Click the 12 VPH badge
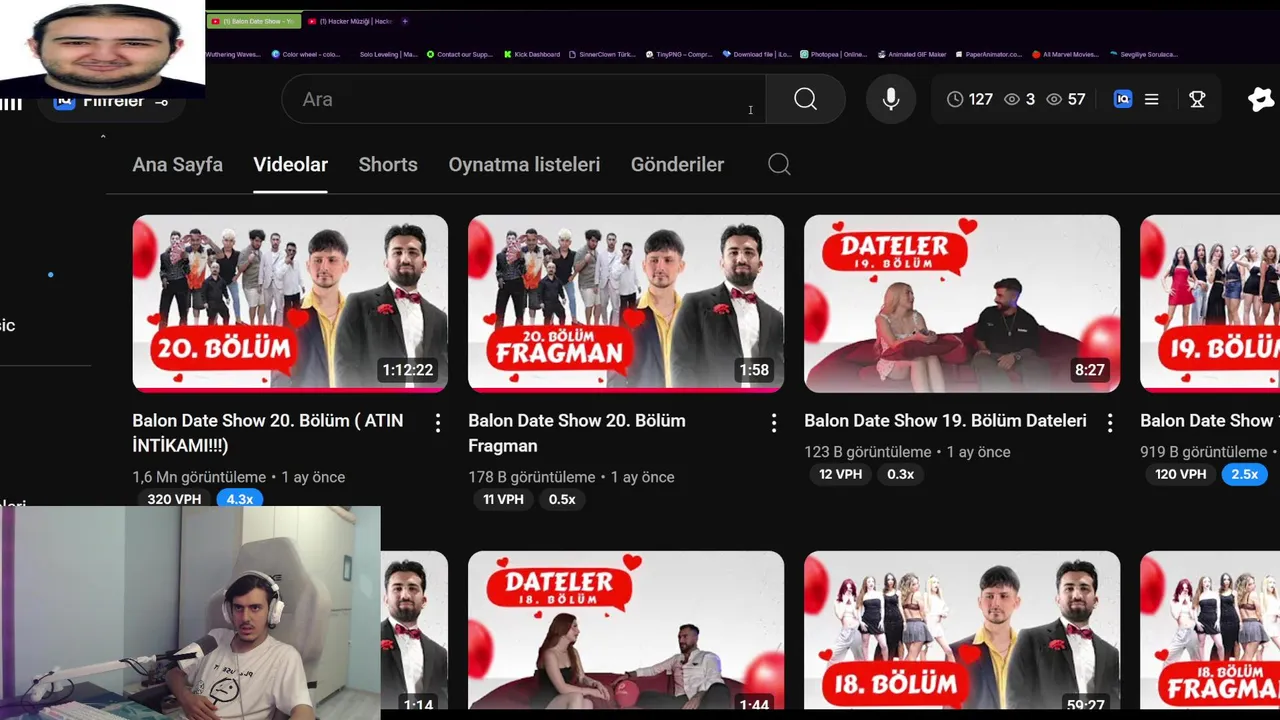This screenshot has height=720, width=1280. (840, 474)
